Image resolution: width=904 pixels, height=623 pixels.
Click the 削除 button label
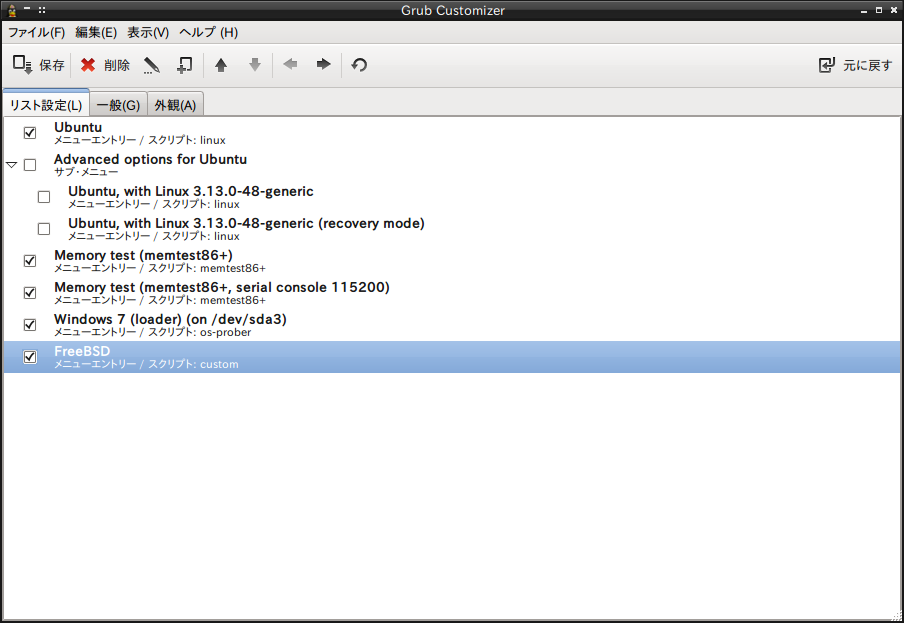pos(117,66)
